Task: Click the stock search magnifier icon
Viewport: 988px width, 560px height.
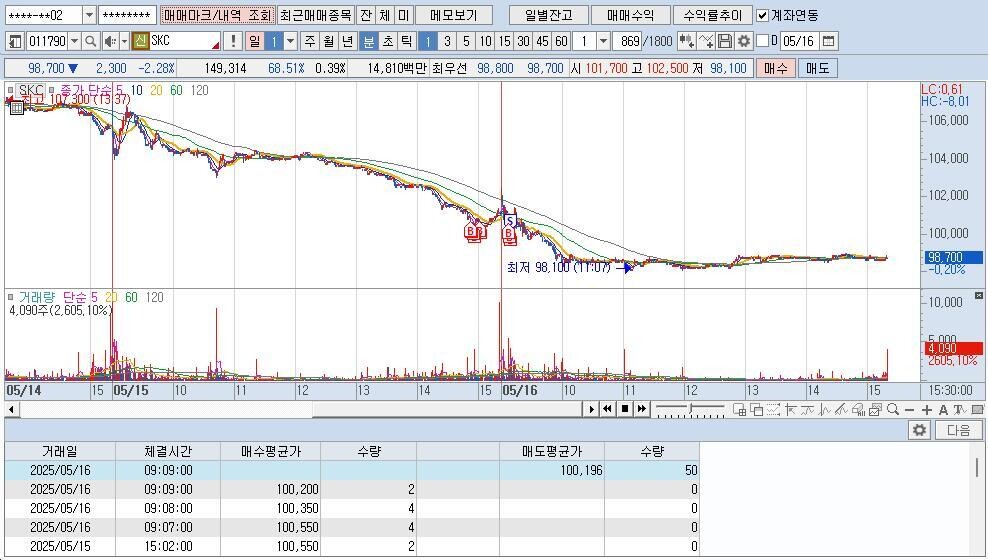Action: coord(90,41)
